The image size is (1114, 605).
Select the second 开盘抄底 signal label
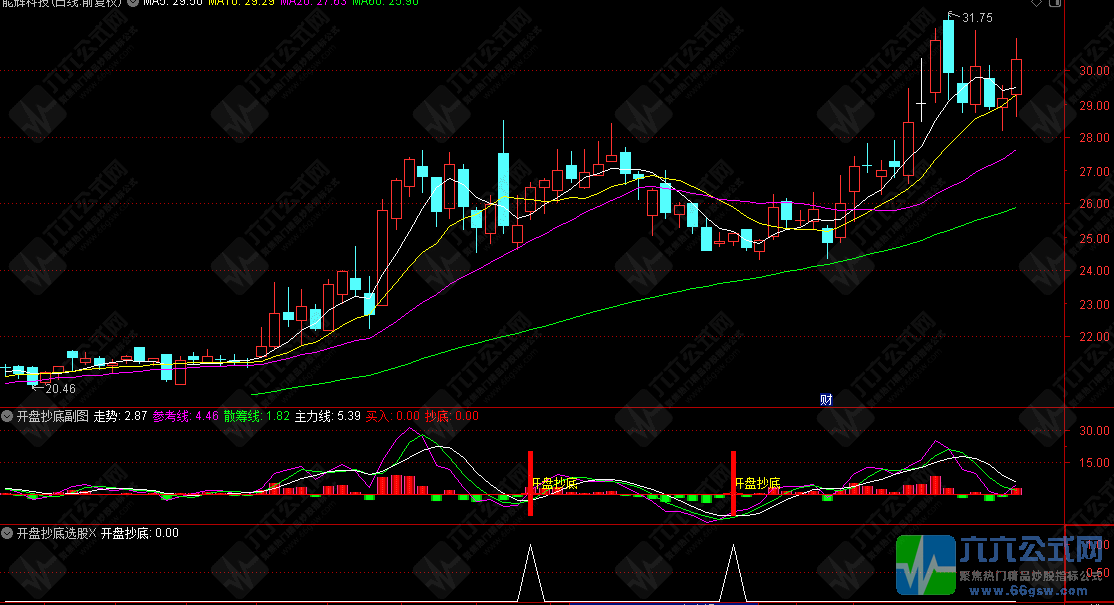757,484
